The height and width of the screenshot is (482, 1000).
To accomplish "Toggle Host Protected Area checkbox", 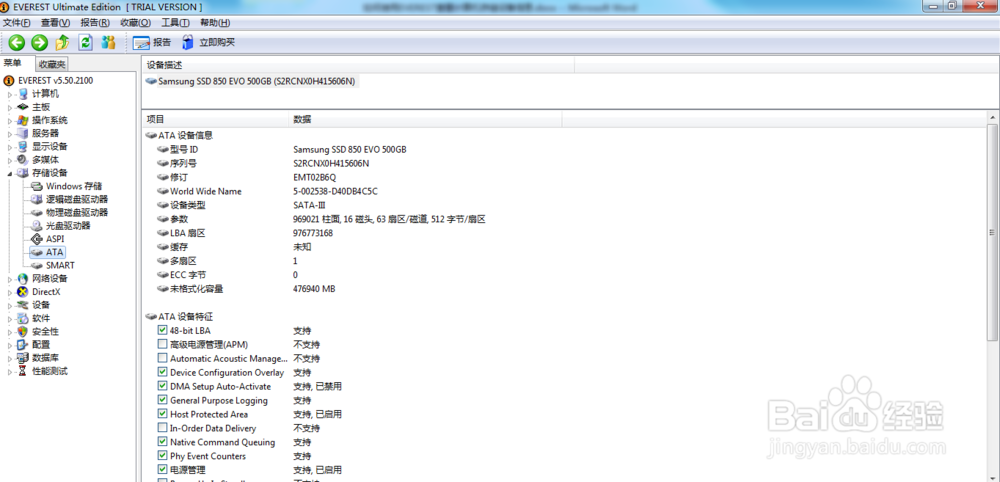I will point(162,414).
